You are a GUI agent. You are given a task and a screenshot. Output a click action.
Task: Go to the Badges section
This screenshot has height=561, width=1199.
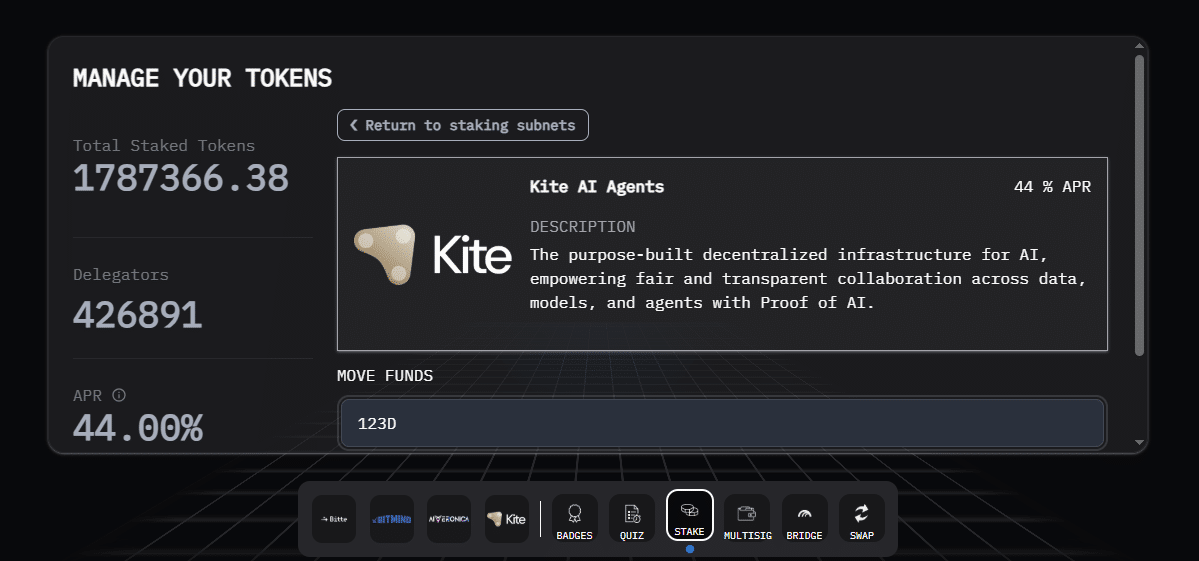click(574, 519)
